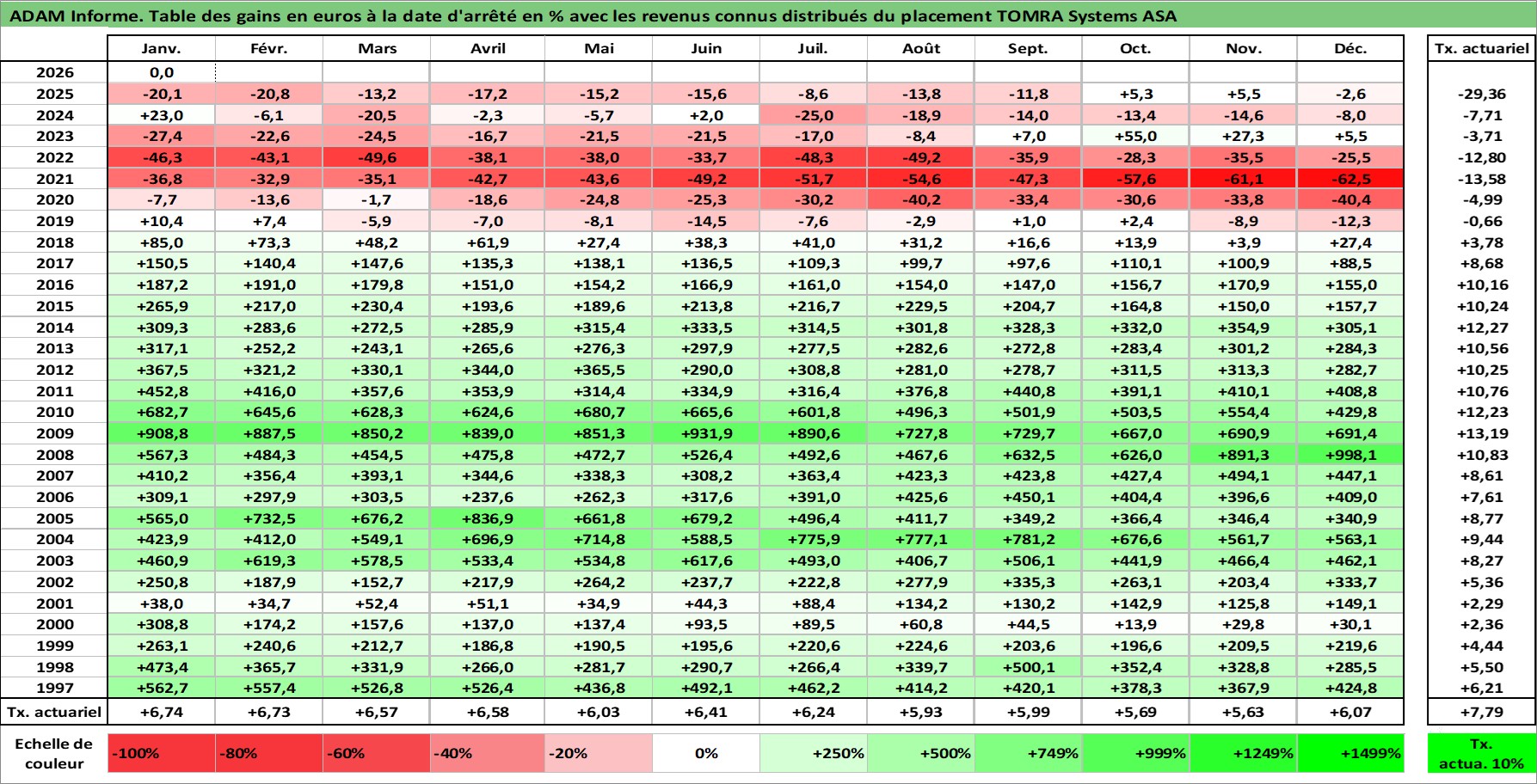Select the +1499% bright green swatch
The width and height of the screenshot is (1537, 784).
(x=1350, y=753)
